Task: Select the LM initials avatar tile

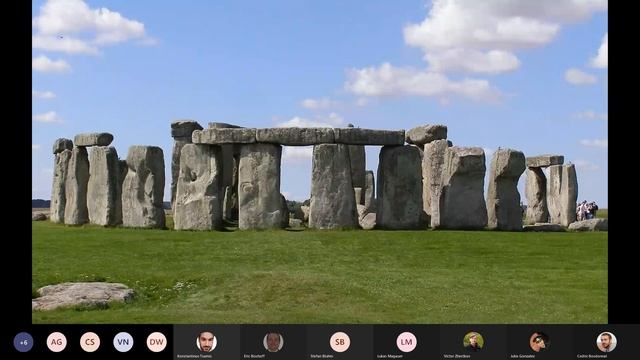Action: (407, 342)
